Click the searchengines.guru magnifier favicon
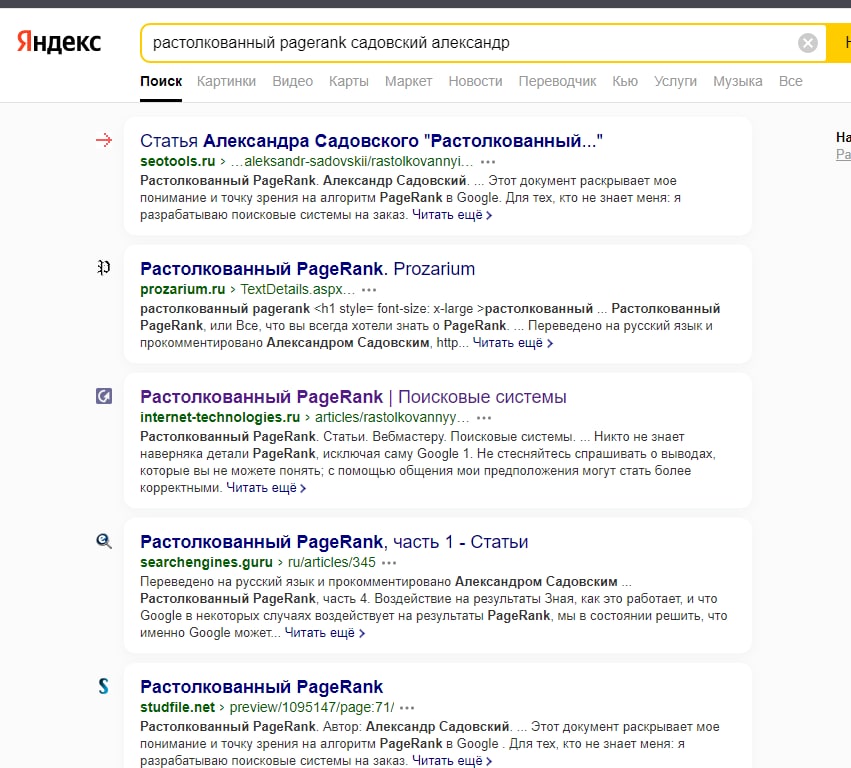851x768 pixels. pos(104,541)
